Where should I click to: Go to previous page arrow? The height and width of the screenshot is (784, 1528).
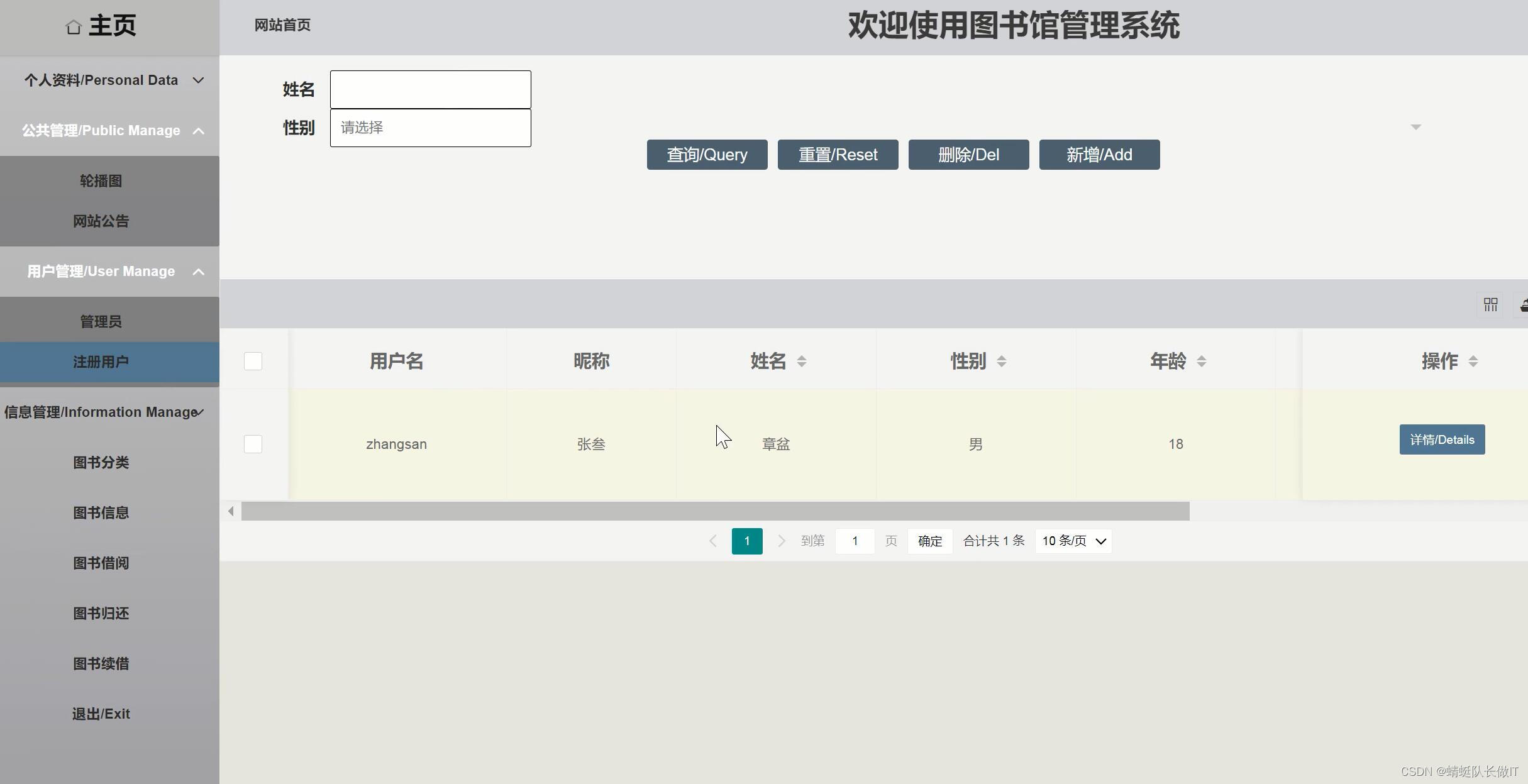coord(712,541)
